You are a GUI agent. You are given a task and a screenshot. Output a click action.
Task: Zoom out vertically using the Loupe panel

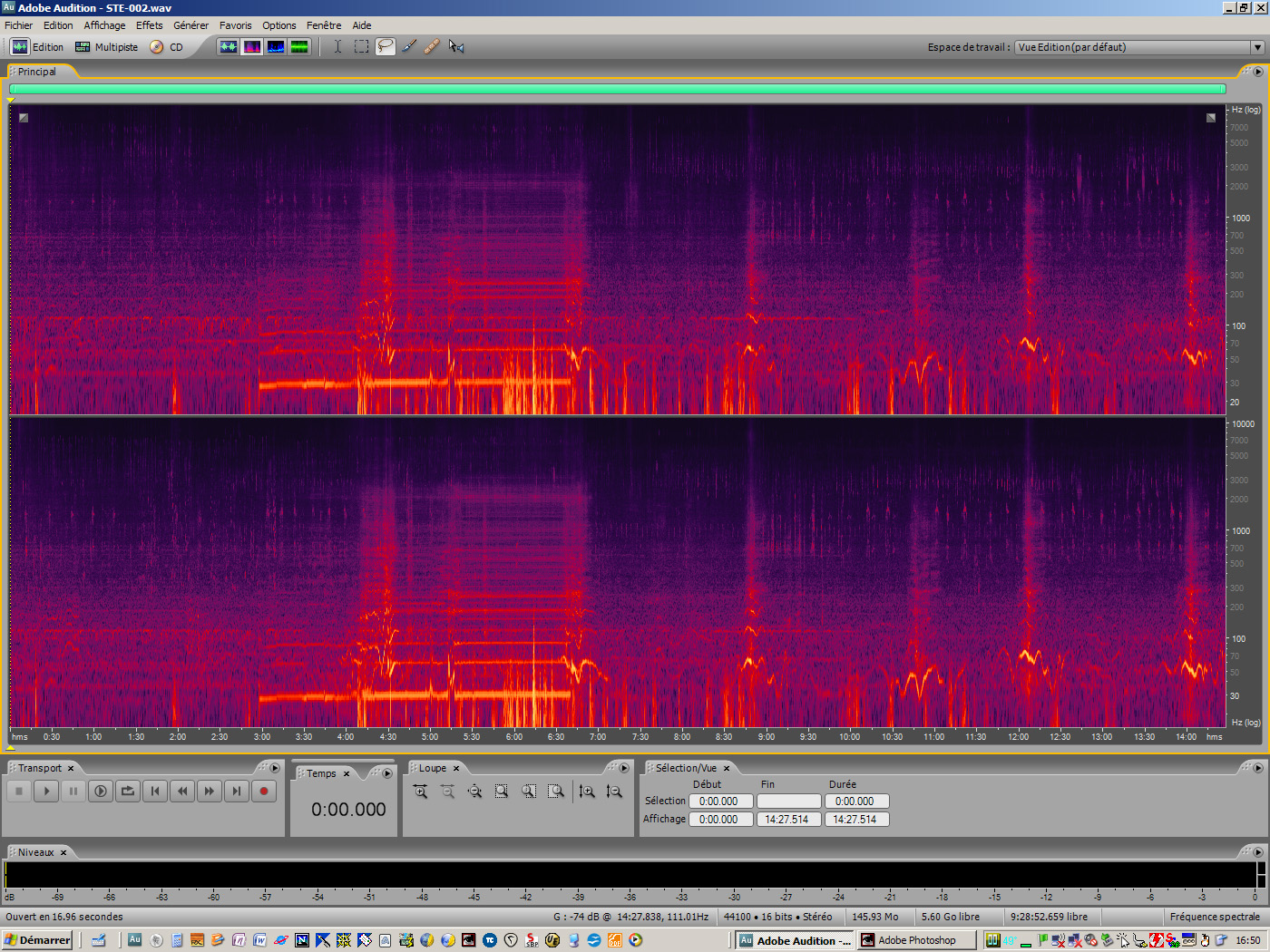tap(615, 791)
